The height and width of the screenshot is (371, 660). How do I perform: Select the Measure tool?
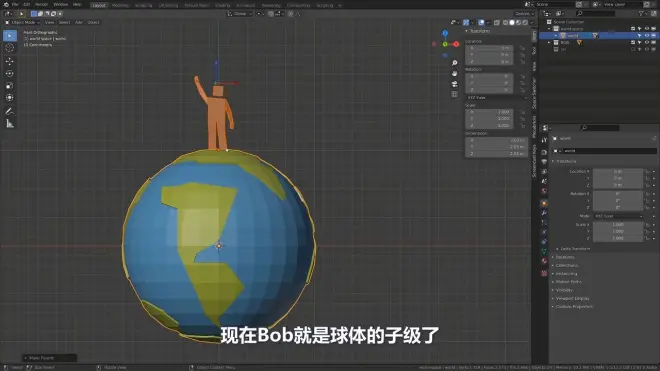pyautogui.click(x=10, y=123)
